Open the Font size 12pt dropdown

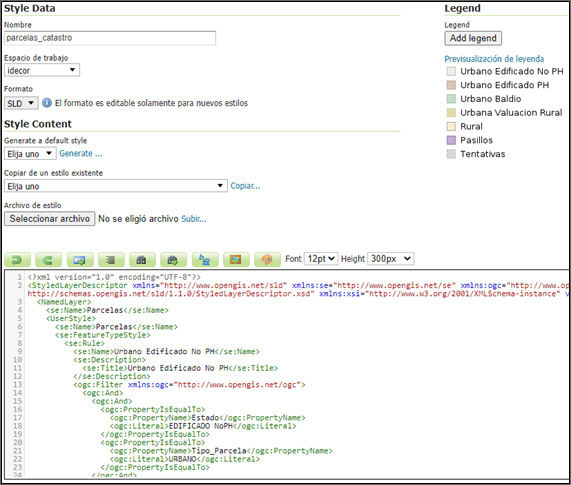[321, 259]
